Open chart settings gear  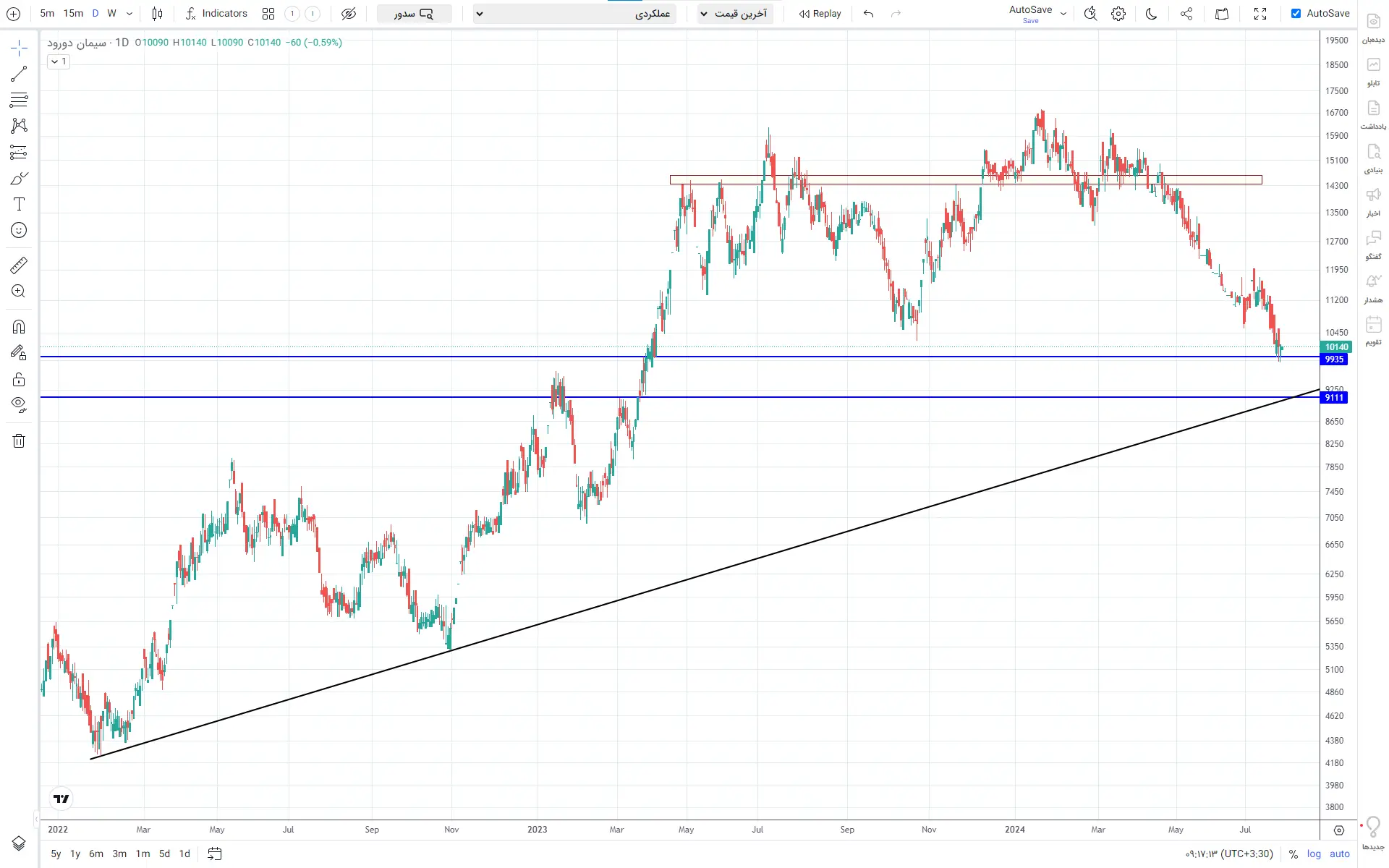(x=1118, y=14)
